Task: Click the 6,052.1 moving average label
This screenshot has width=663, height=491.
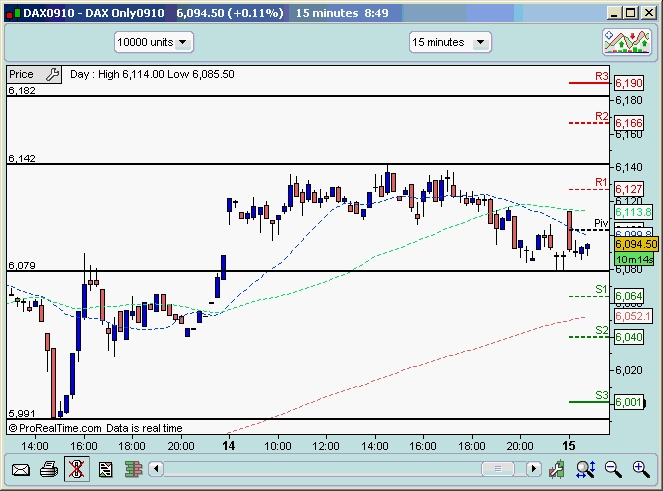Action: (x=633, y=316)
